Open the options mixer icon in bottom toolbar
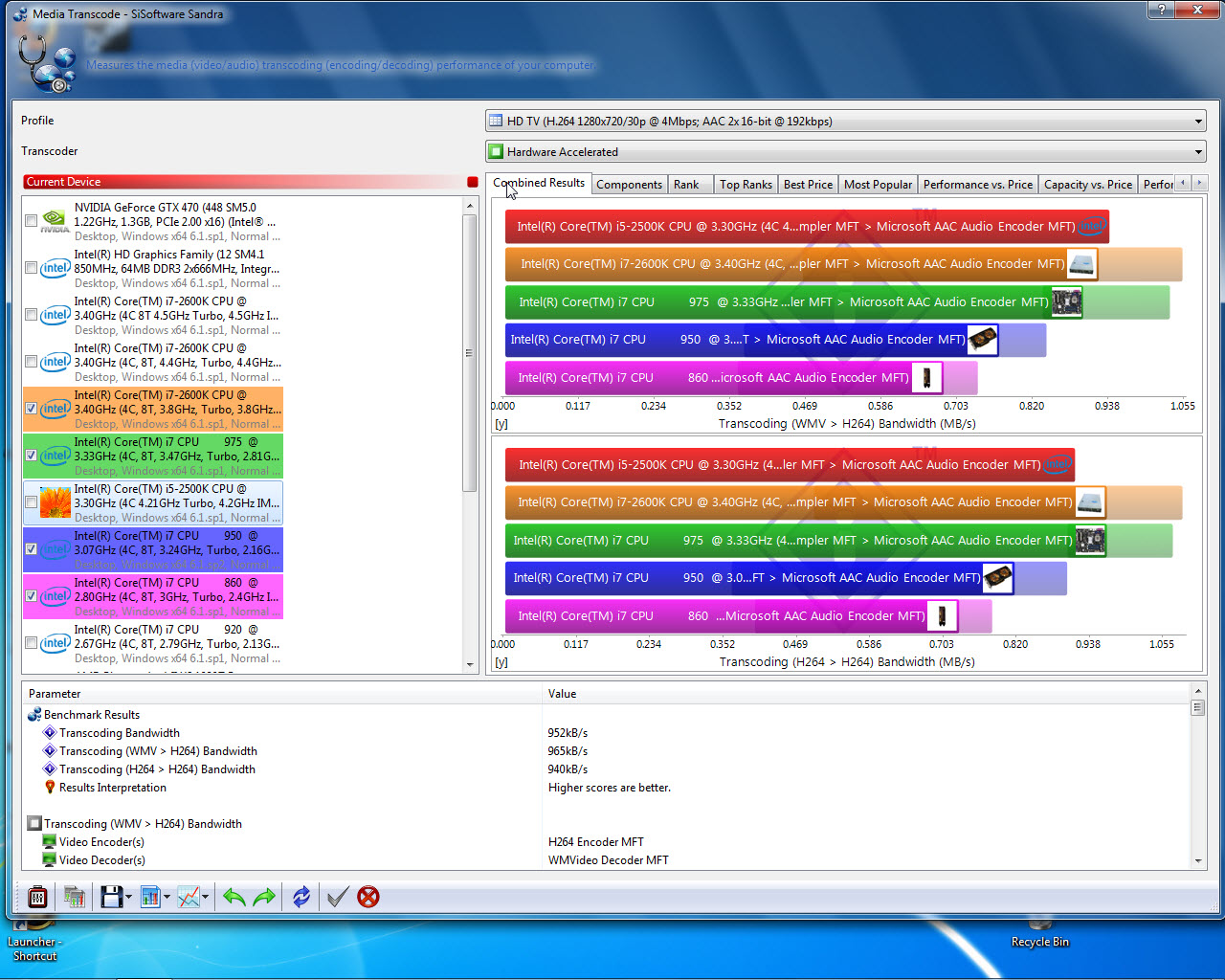Screen dimensions: 1225x980 [37, 897]
